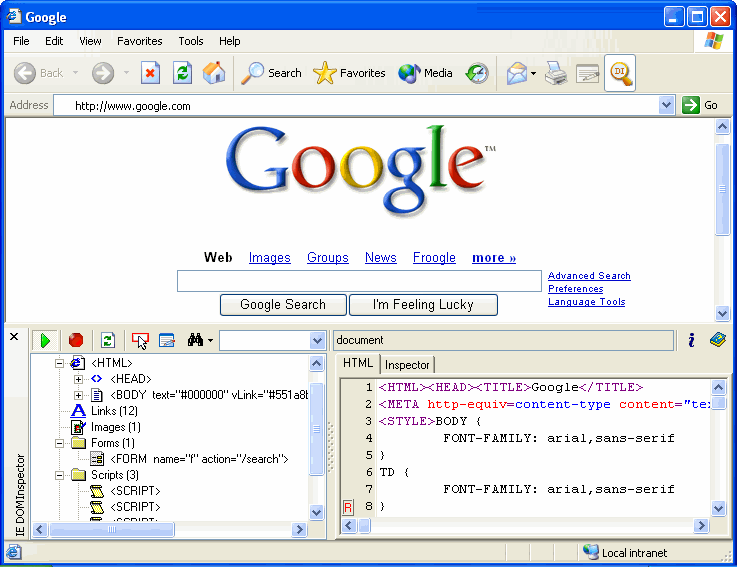
Task: Open the View menu
Action: (90, 41)
